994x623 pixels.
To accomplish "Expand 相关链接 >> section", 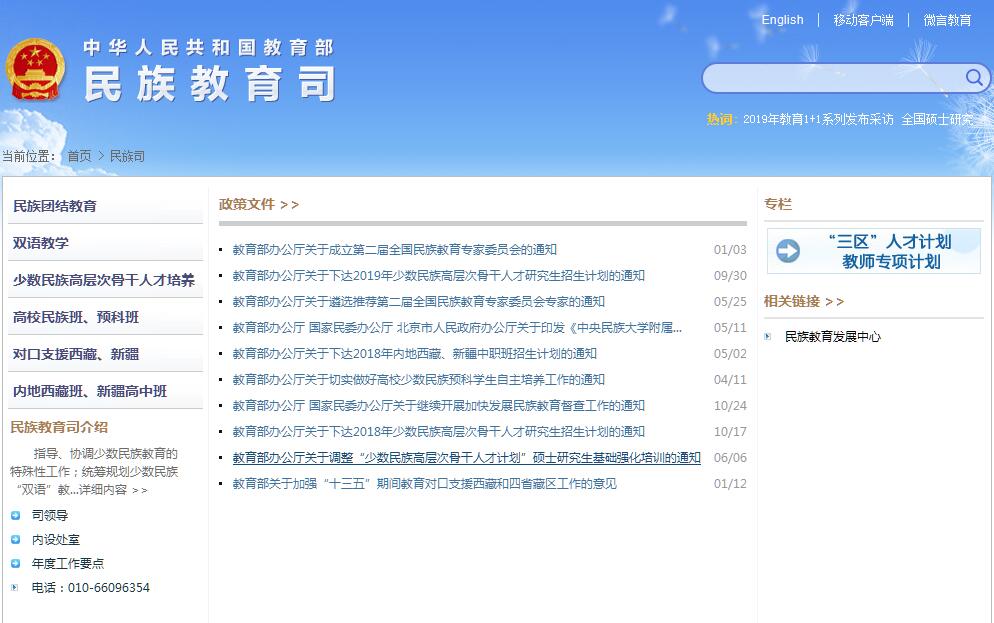I will coord(804,301).
